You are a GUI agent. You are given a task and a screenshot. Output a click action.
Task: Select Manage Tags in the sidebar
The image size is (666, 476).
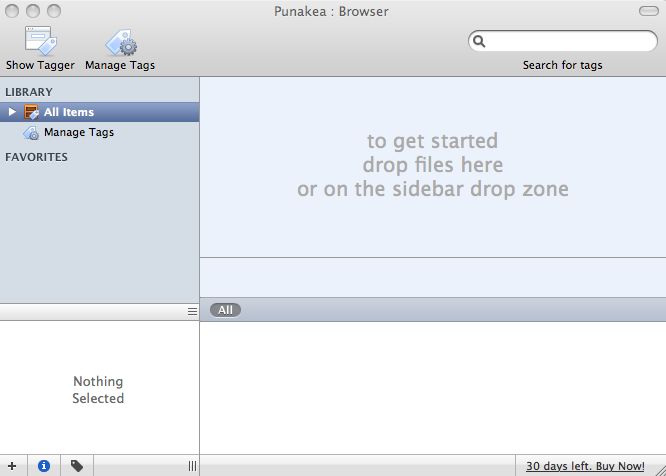(x=79, y=132)
